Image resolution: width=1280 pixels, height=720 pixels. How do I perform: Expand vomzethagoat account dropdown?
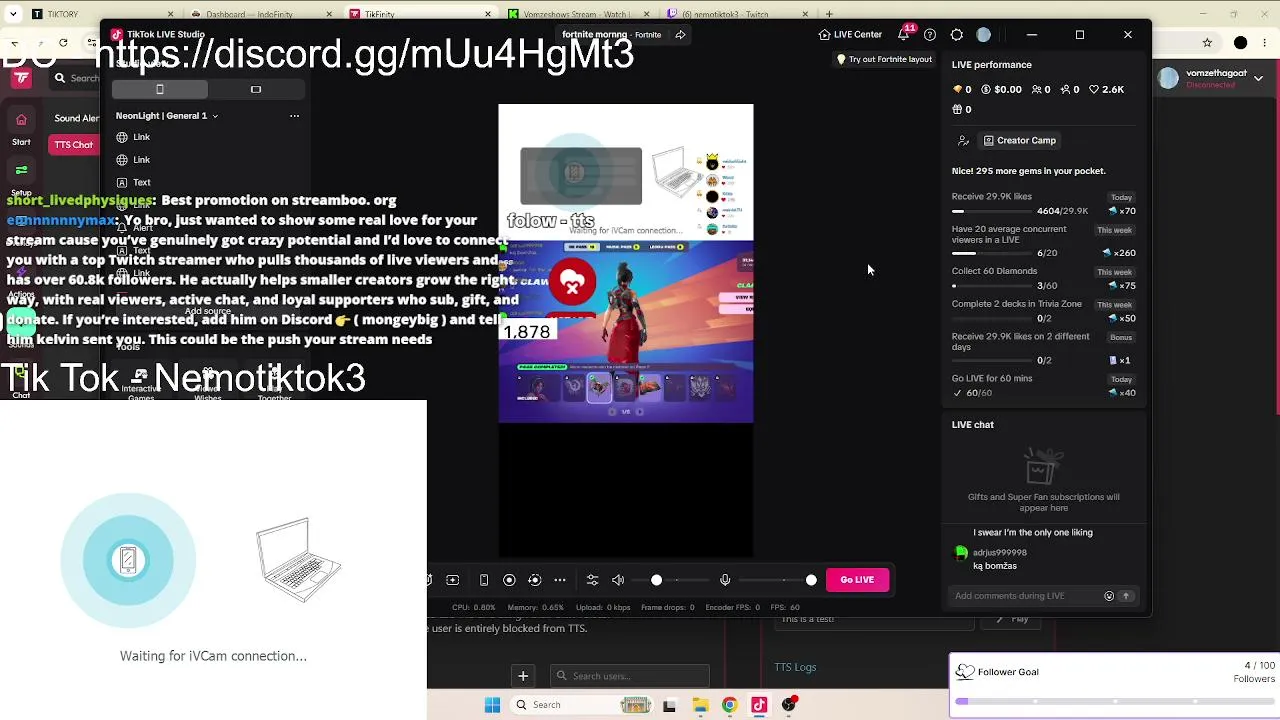pyautogui.click(x=1258, y=78)
